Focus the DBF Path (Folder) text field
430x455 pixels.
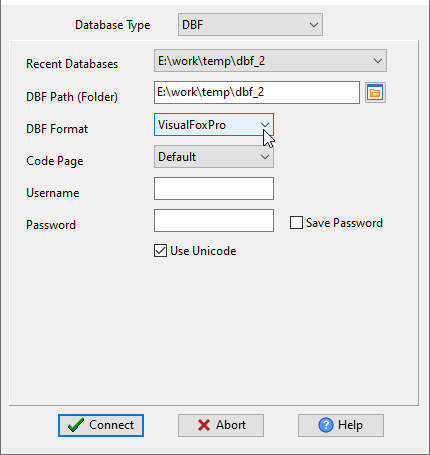(x=257, y=92)
